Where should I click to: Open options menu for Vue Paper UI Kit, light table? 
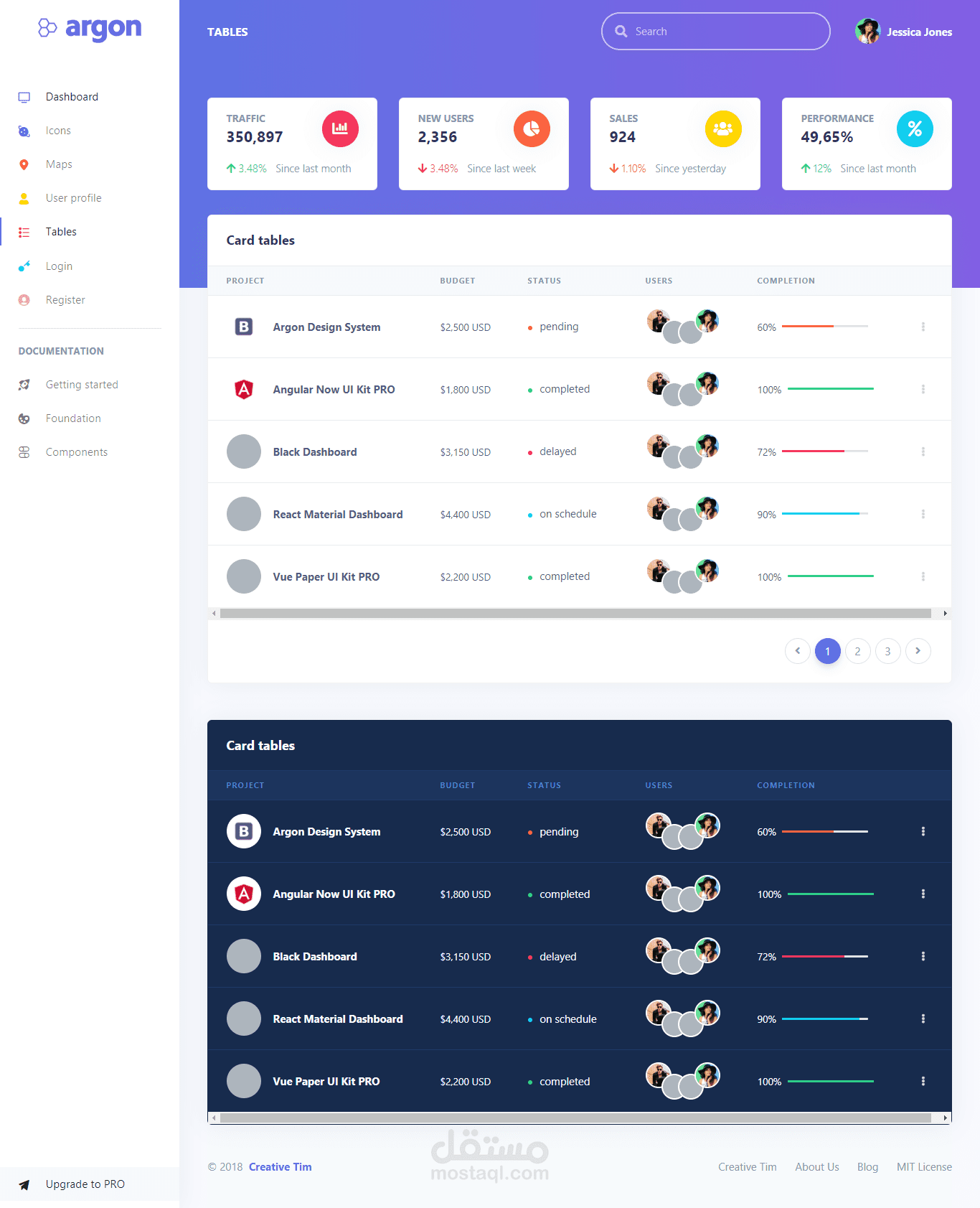click(x=923, y=576)
